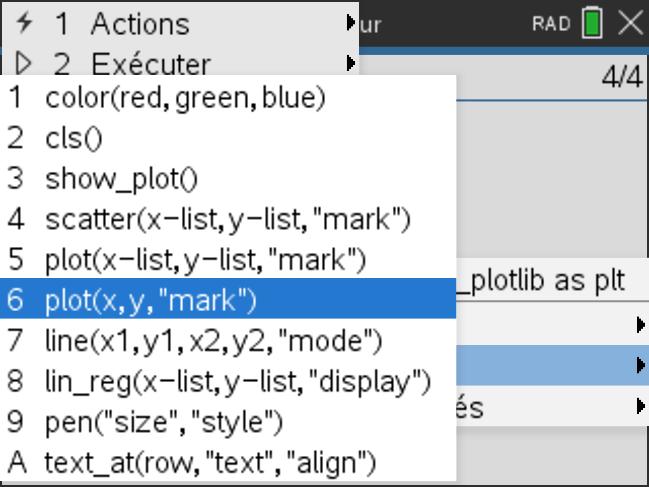The width and height of the screenshot is (649, 487).
Task: Select pen("size", "style") function
Action: (164, 422)
